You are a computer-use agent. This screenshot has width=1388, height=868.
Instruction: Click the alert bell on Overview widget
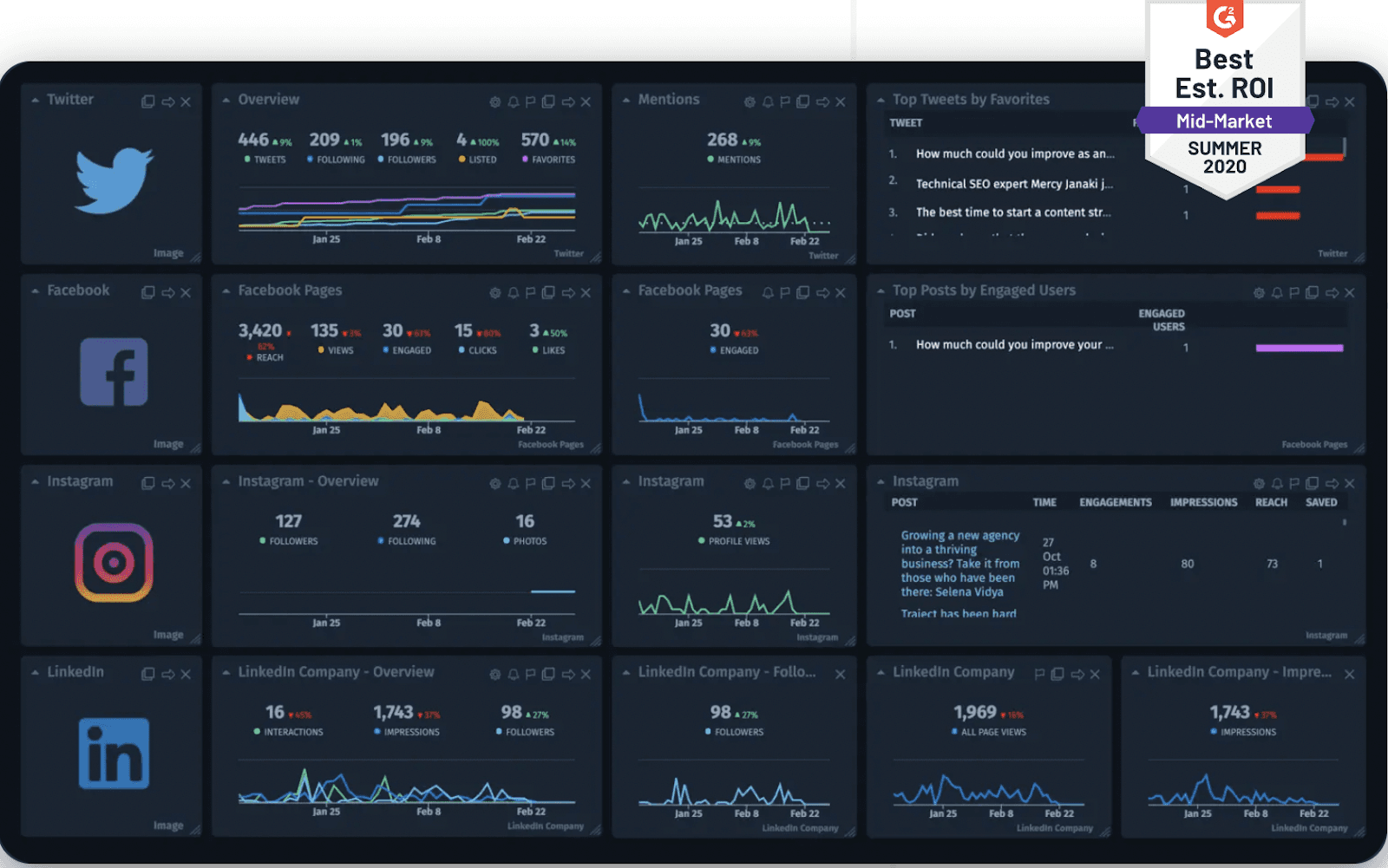click(513, 102)
